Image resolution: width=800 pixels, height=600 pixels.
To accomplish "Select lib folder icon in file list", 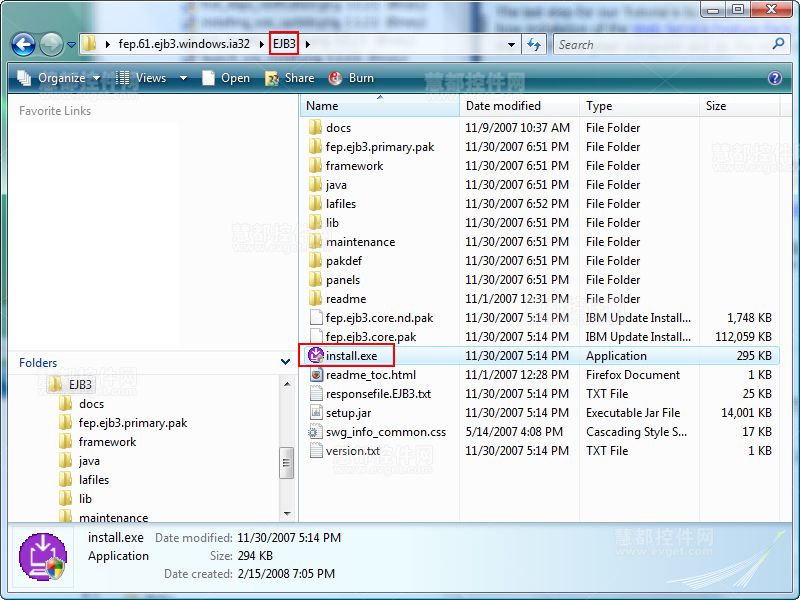I will (x=315, y=222).
